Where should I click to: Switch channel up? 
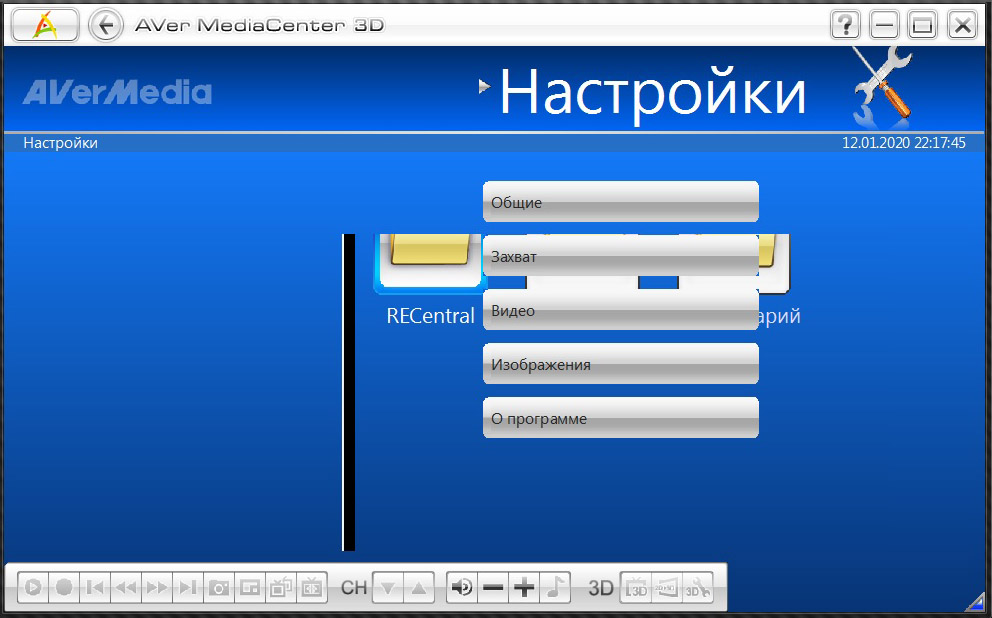[419, 587]
